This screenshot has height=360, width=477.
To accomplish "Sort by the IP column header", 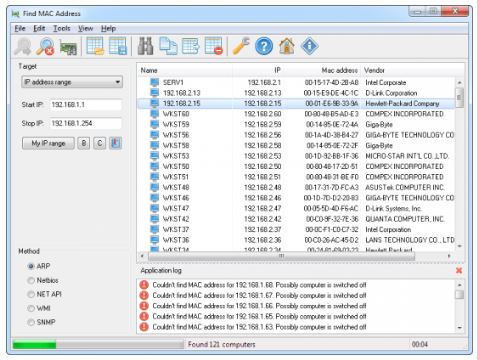I will [257, 70].
